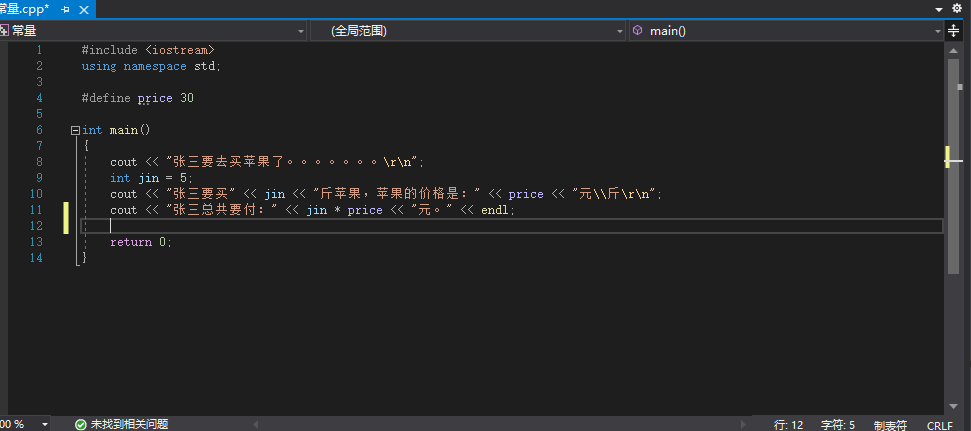This screenshot has width=971, height=431.
Task: Collapse the int main() code block
Action: (x=76, y=130)
